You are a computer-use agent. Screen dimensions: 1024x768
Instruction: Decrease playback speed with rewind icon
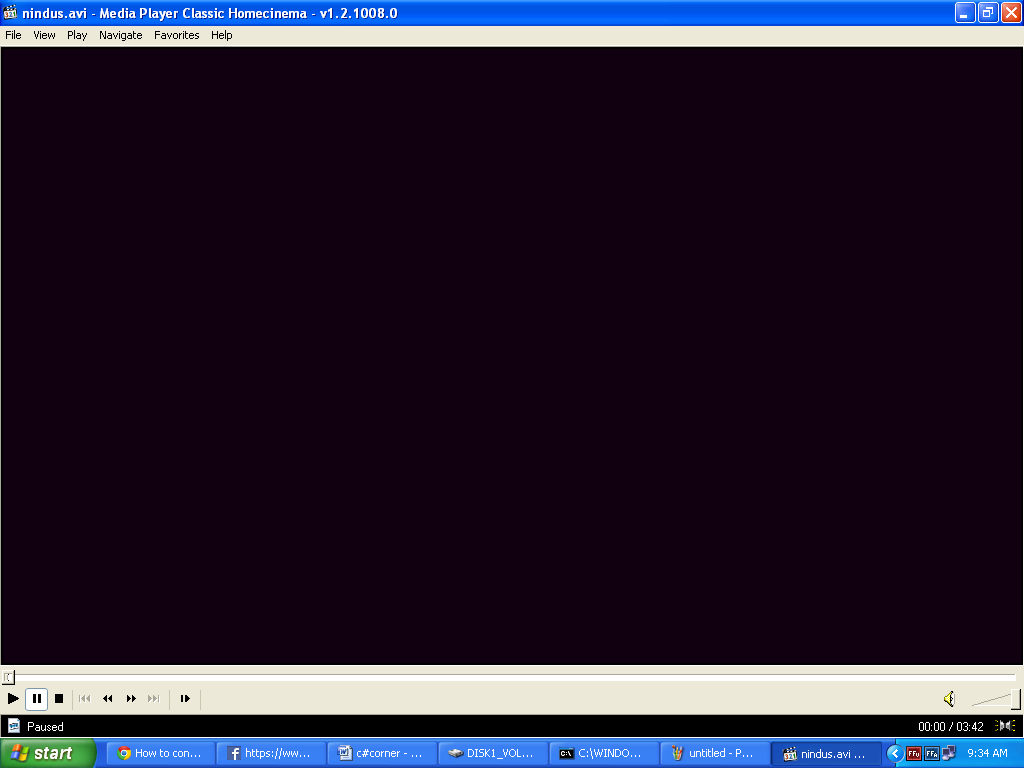[x=108, y=699]
